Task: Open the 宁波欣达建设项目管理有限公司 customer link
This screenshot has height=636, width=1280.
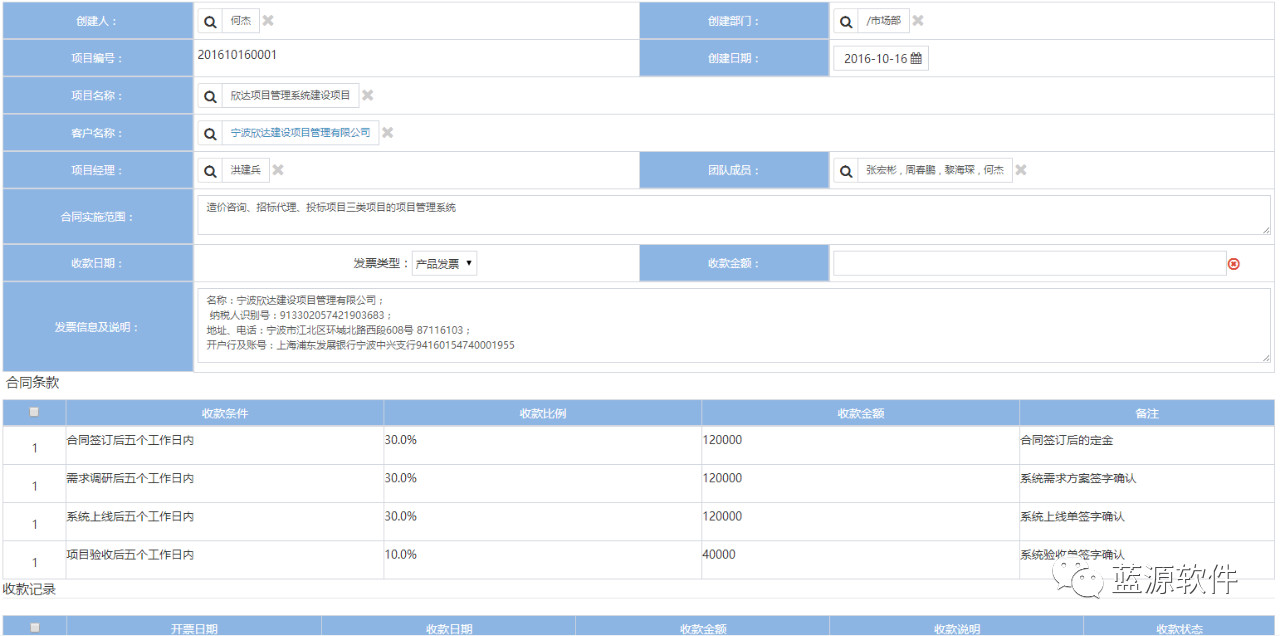Action: (300, 133)
